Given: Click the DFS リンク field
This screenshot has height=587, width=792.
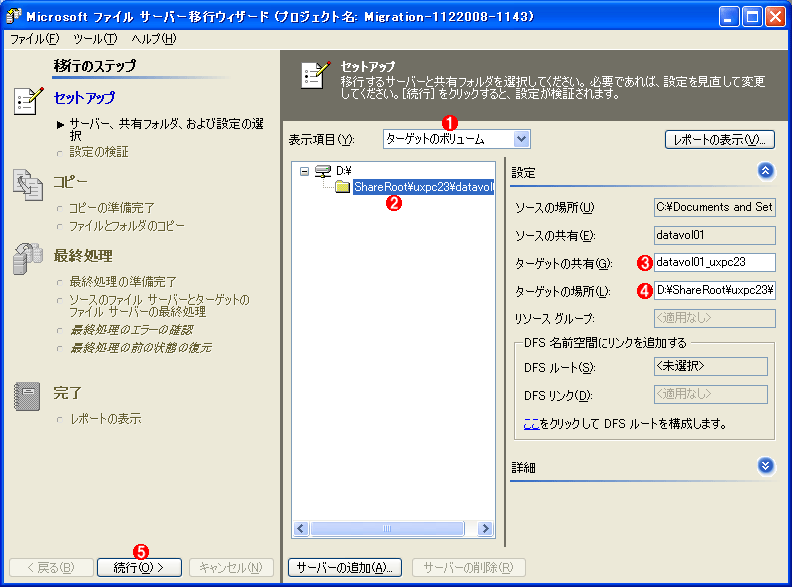Looking at the screenshot, I should click(x=711, y=395).
